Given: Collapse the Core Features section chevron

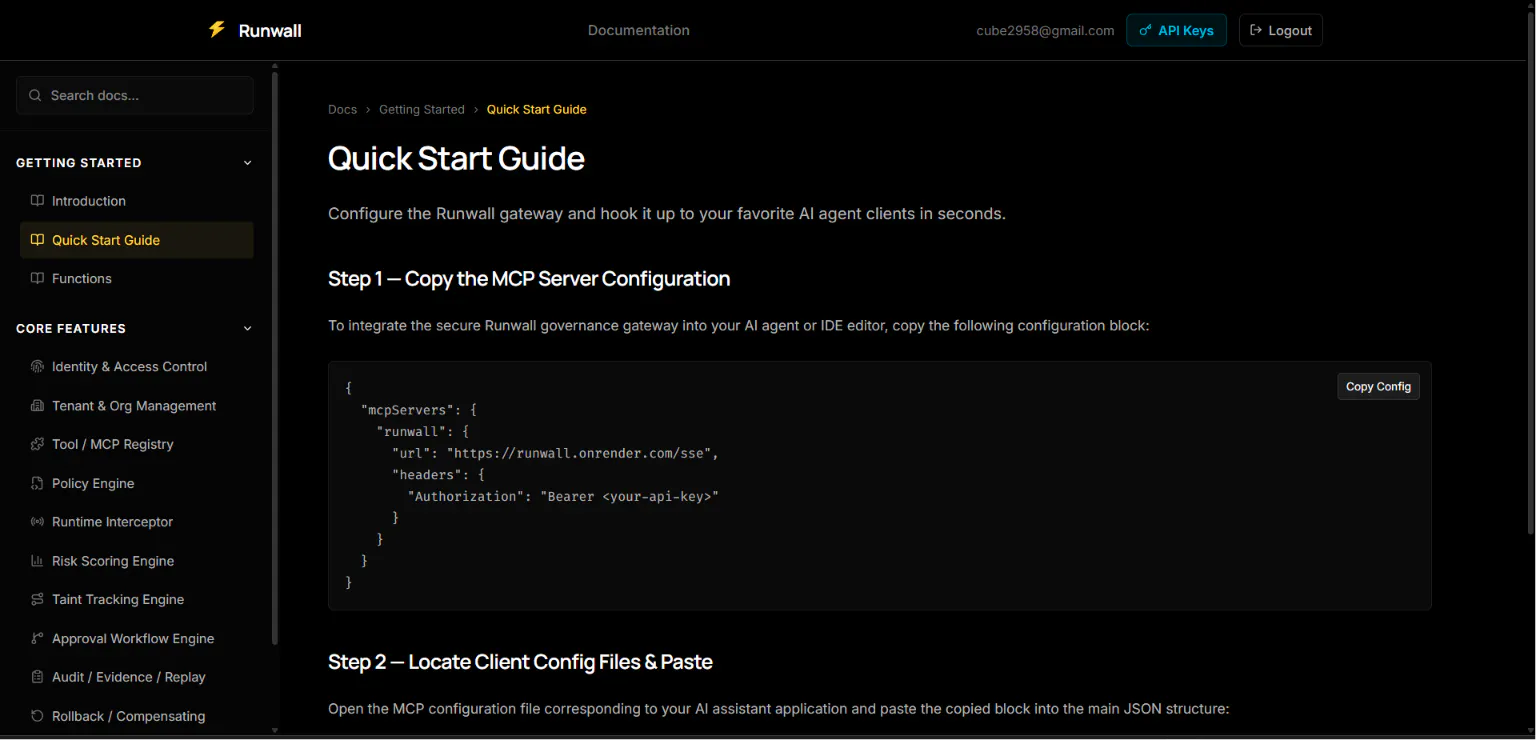Looking at the screenshot, I should tap(248, 329).
